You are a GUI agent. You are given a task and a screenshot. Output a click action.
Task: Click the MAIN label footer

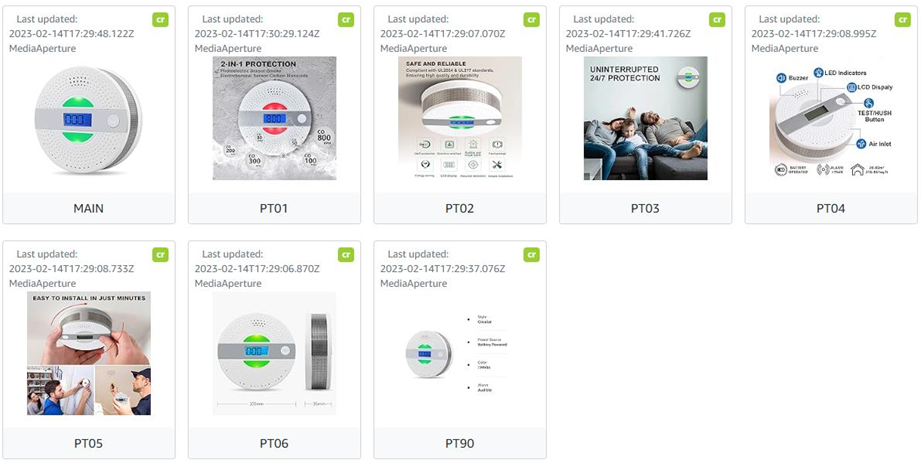(x=89, y=208)
